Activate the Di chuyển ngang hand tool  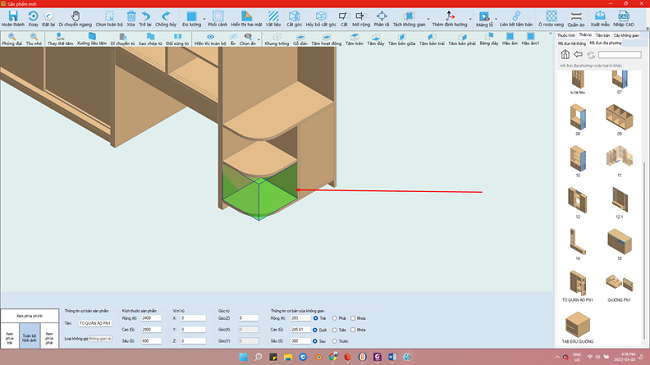pos(75,19)
